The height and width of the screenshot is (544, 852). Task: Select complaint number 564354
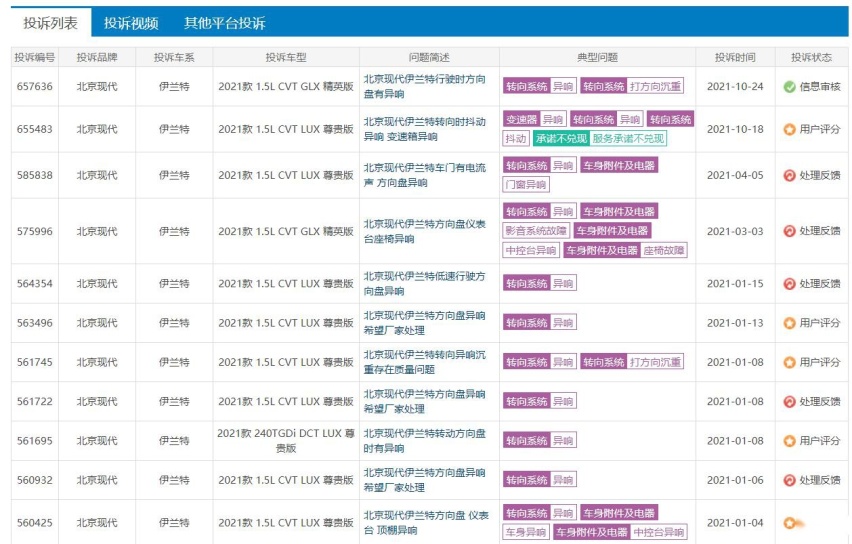pos(35,284)
